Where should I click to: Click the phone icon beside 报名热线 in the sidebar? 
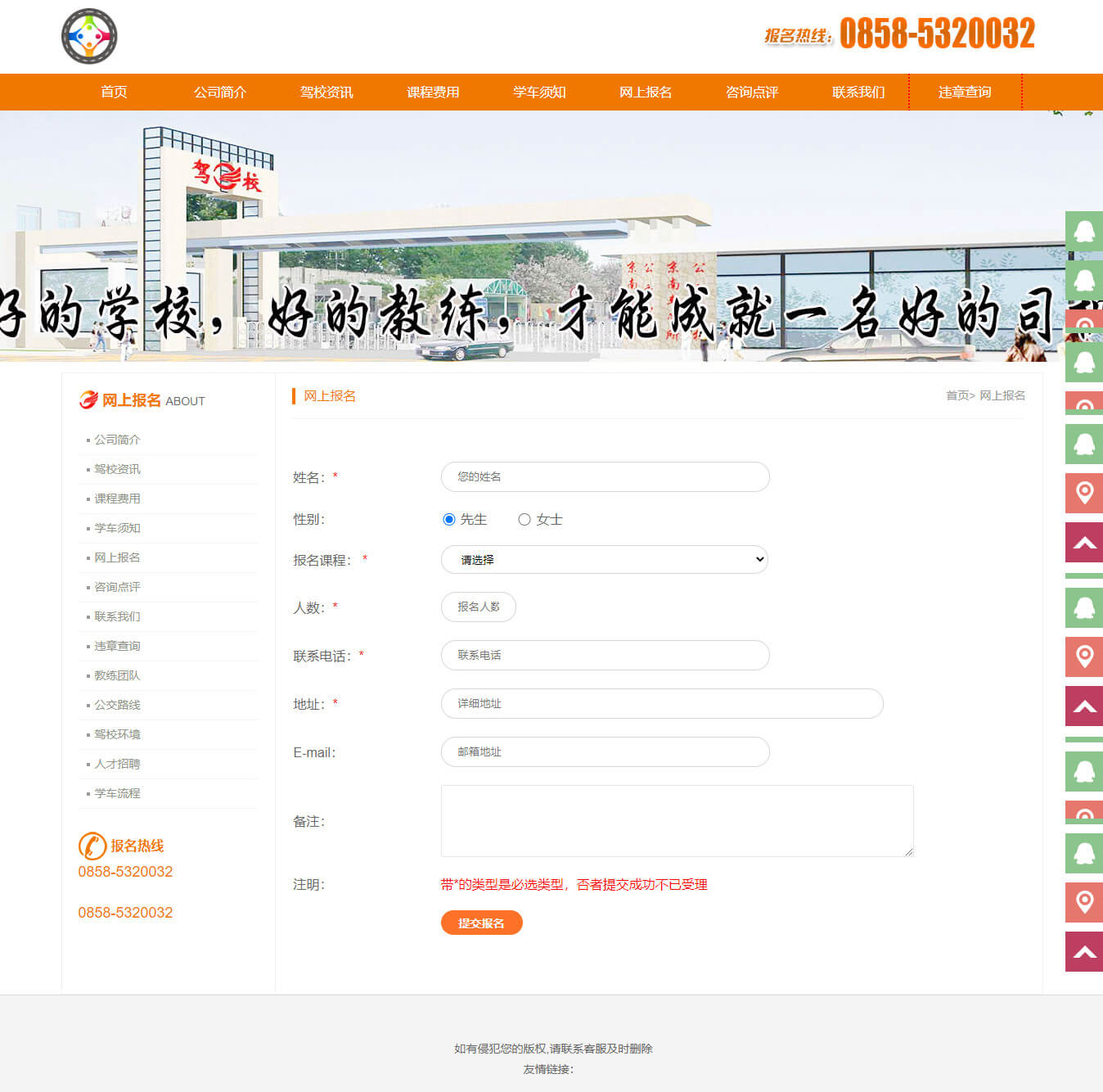click(x=92, y=846)
